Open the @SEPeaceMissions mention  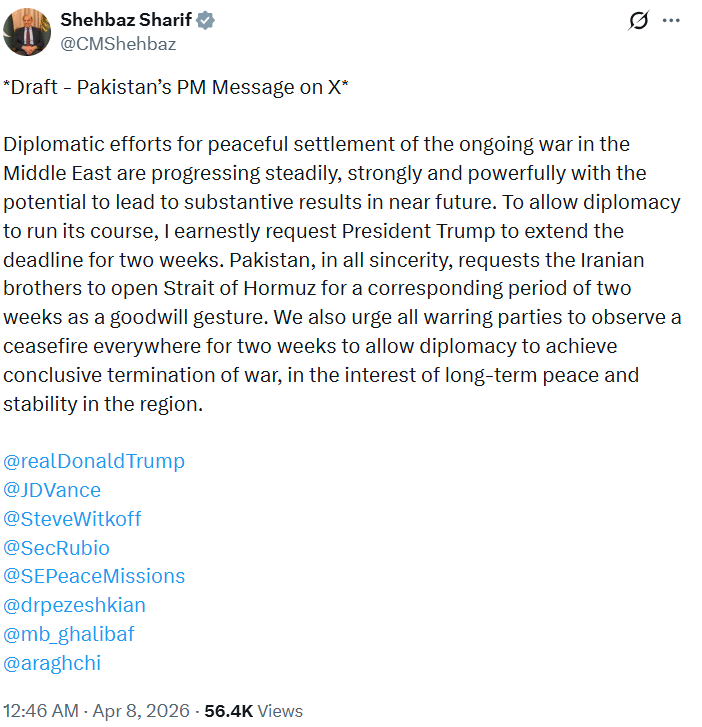tap(95, 576)
